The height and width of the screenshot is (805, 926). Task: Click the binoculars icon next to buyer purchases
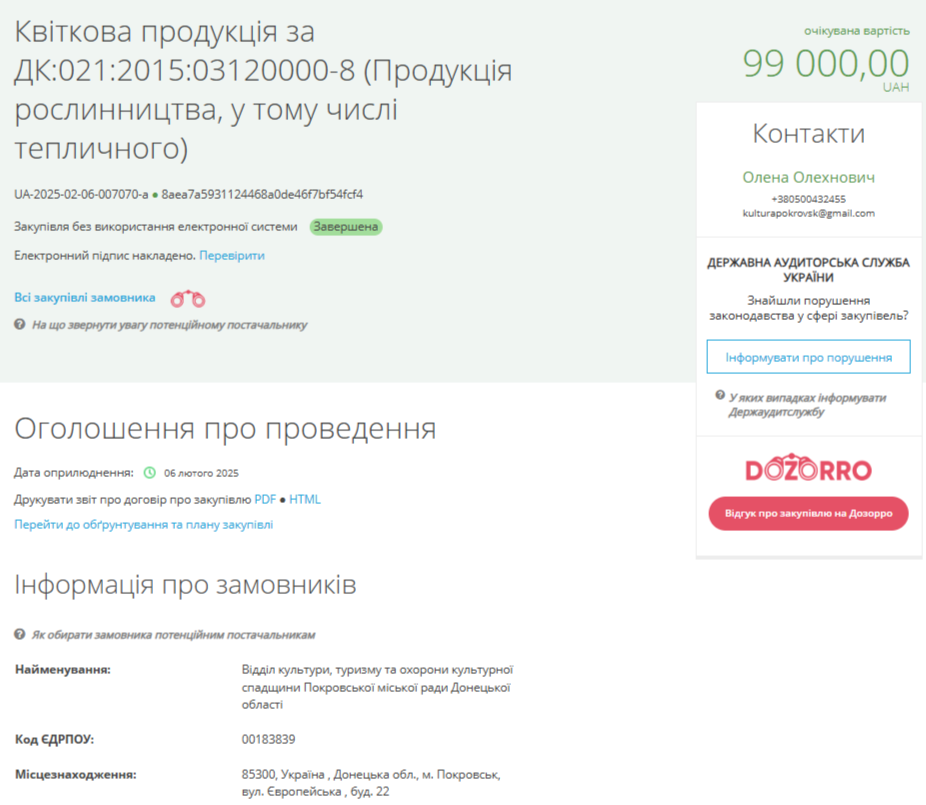[x=188, y=298]
